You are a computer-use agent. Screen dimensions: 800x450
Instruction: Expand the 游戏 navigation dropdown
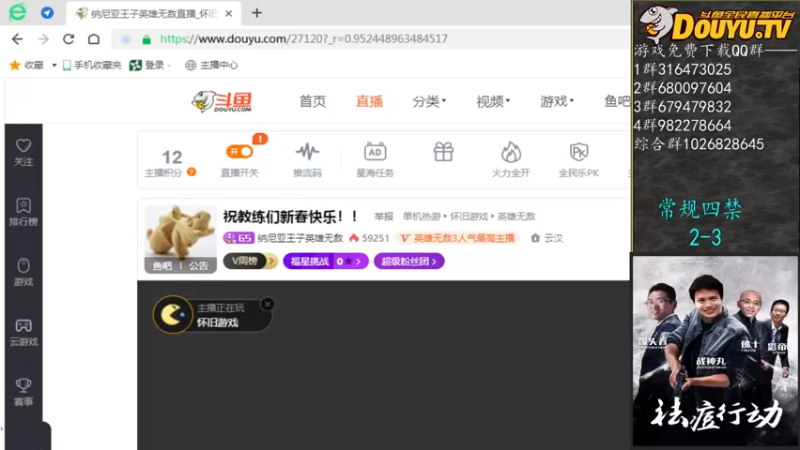[557, 102]
